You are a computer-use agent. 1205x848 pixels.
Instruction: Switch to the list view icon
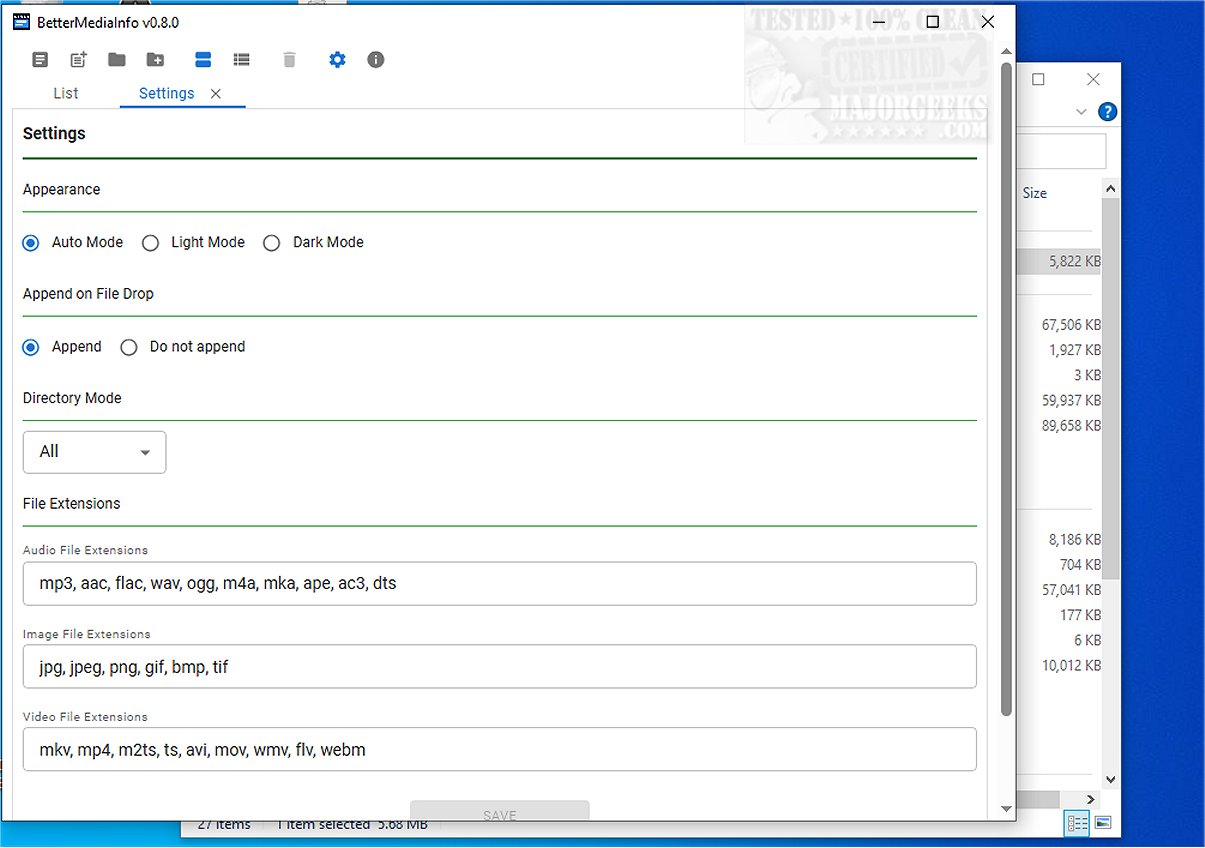click(241, 60)
